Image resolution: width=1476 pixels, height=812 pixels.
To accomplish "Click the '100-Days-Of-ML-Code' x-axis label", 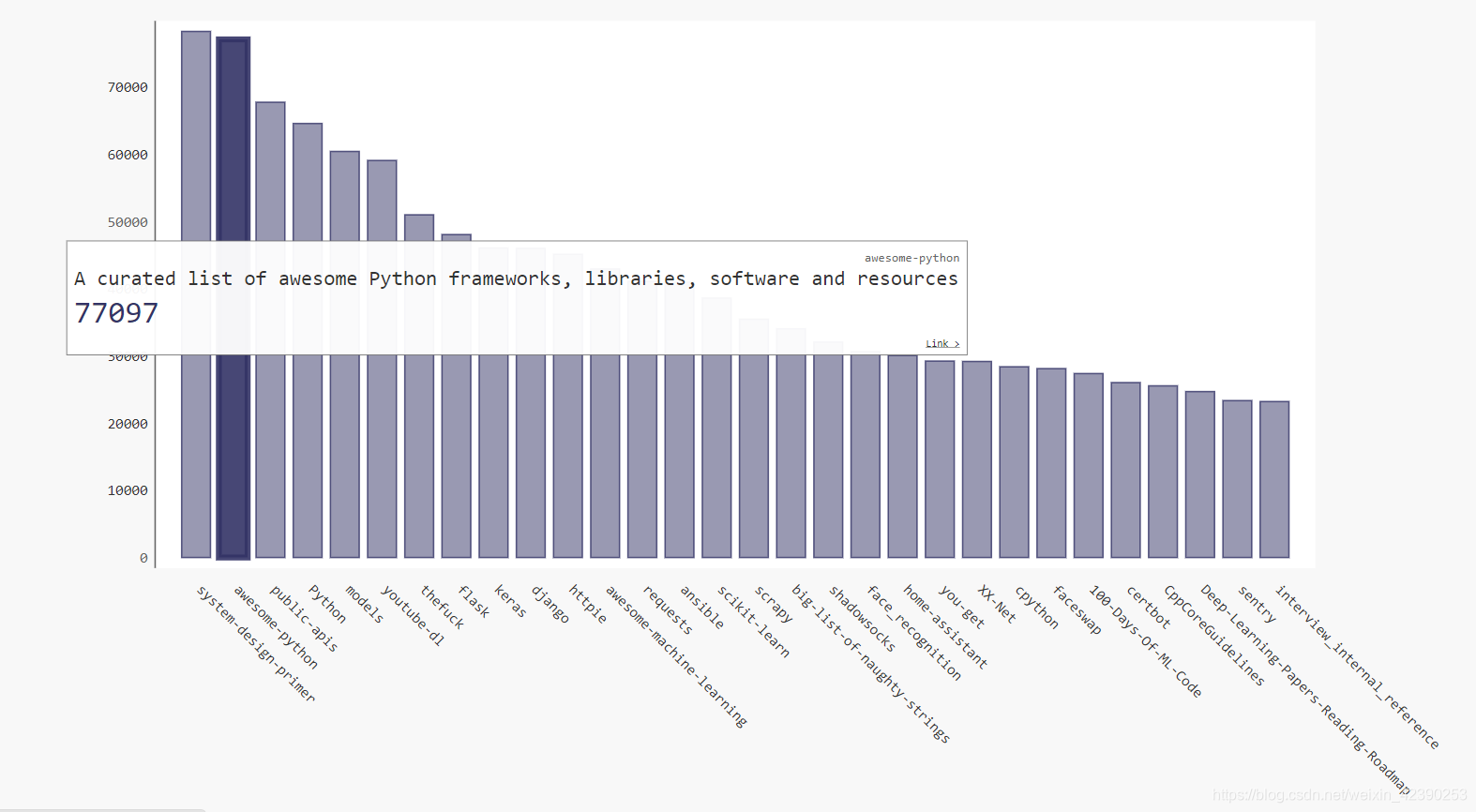I will pyautogui.click(x=1145, y=640).
